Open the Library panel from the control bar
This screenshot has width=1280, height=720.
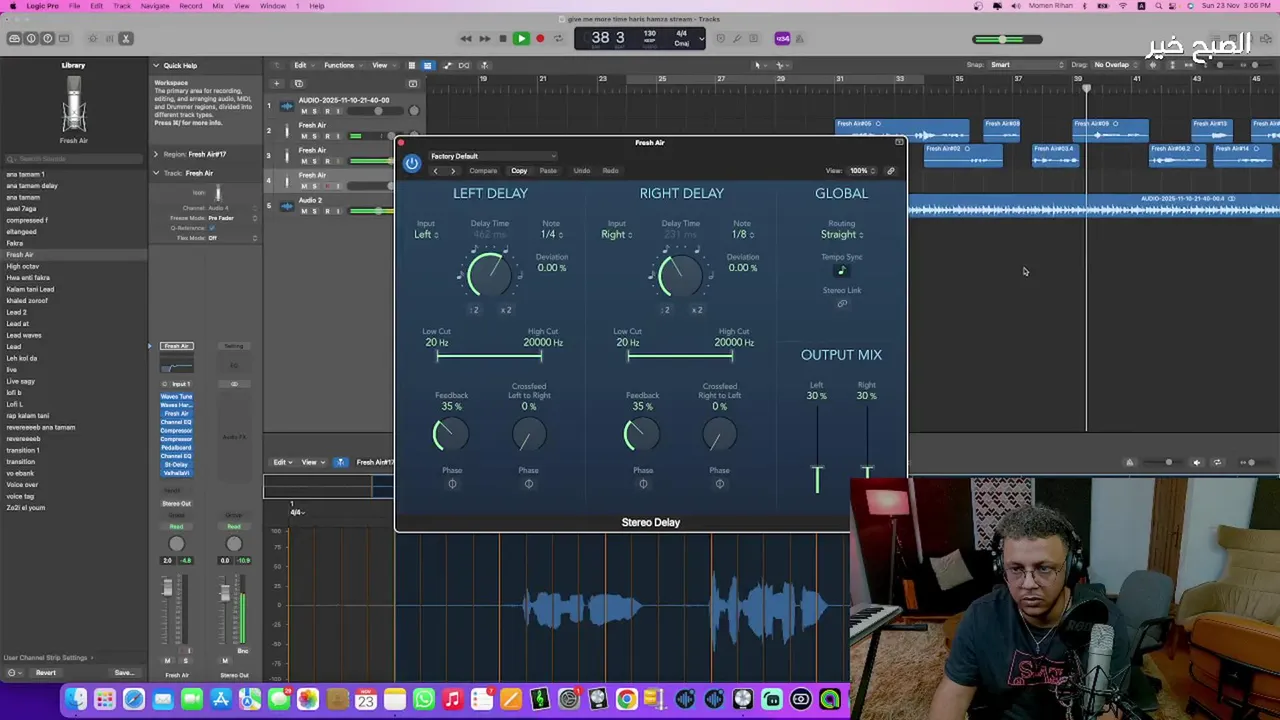click(x=14, y=38)
